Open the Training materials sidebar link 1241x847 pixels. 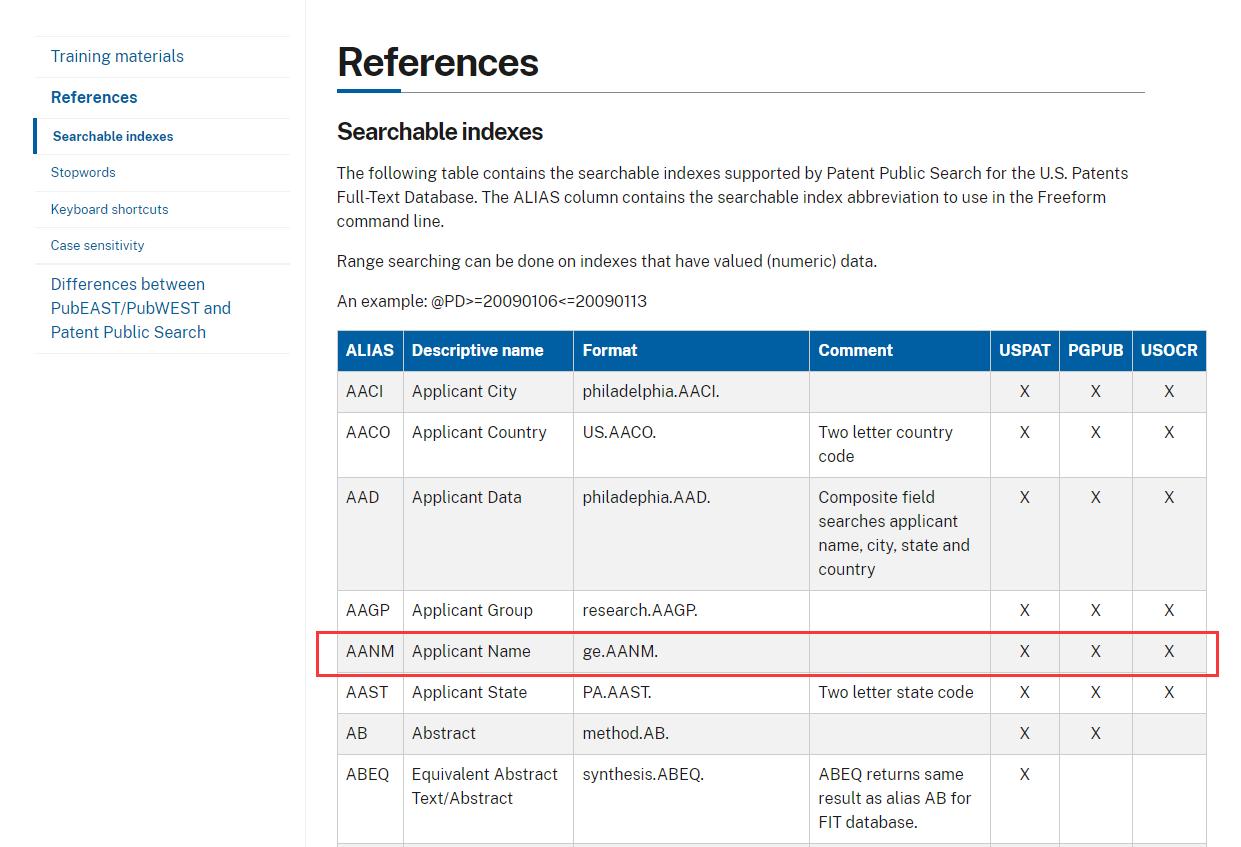tap(117, 56)
